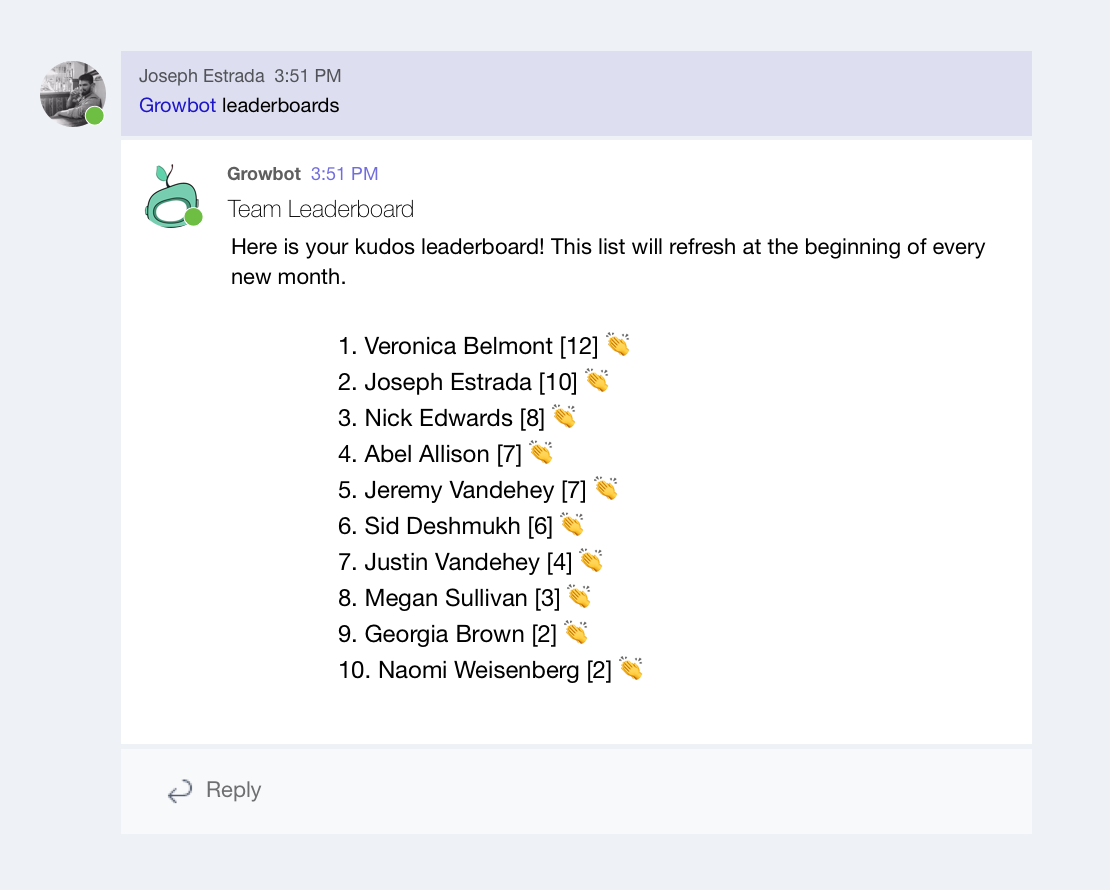Click Joseph Estrada's green presence dot
The image size is (1110, 890).
tap(95, 117)
